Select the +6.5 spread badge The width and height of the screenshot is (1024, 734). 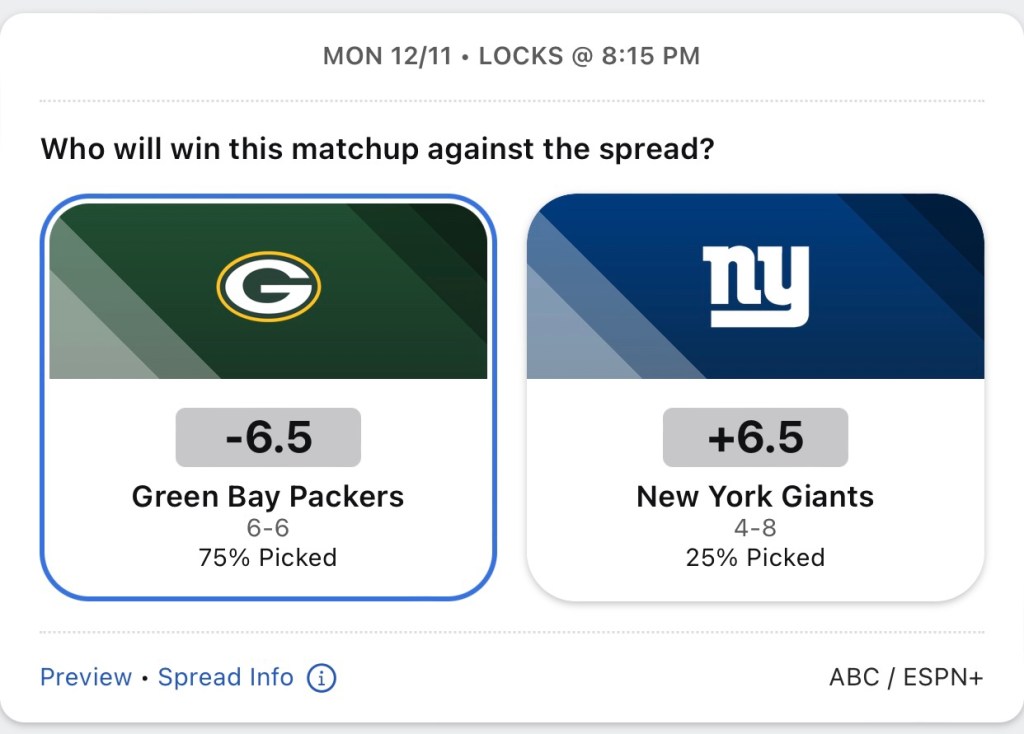click(755, 437)
